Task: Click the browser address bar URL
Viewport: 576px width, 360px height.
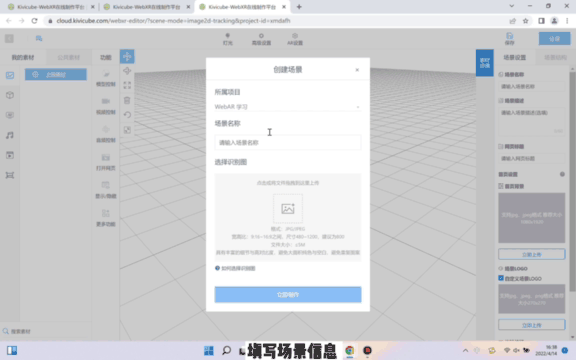Action: click(173, 21)
